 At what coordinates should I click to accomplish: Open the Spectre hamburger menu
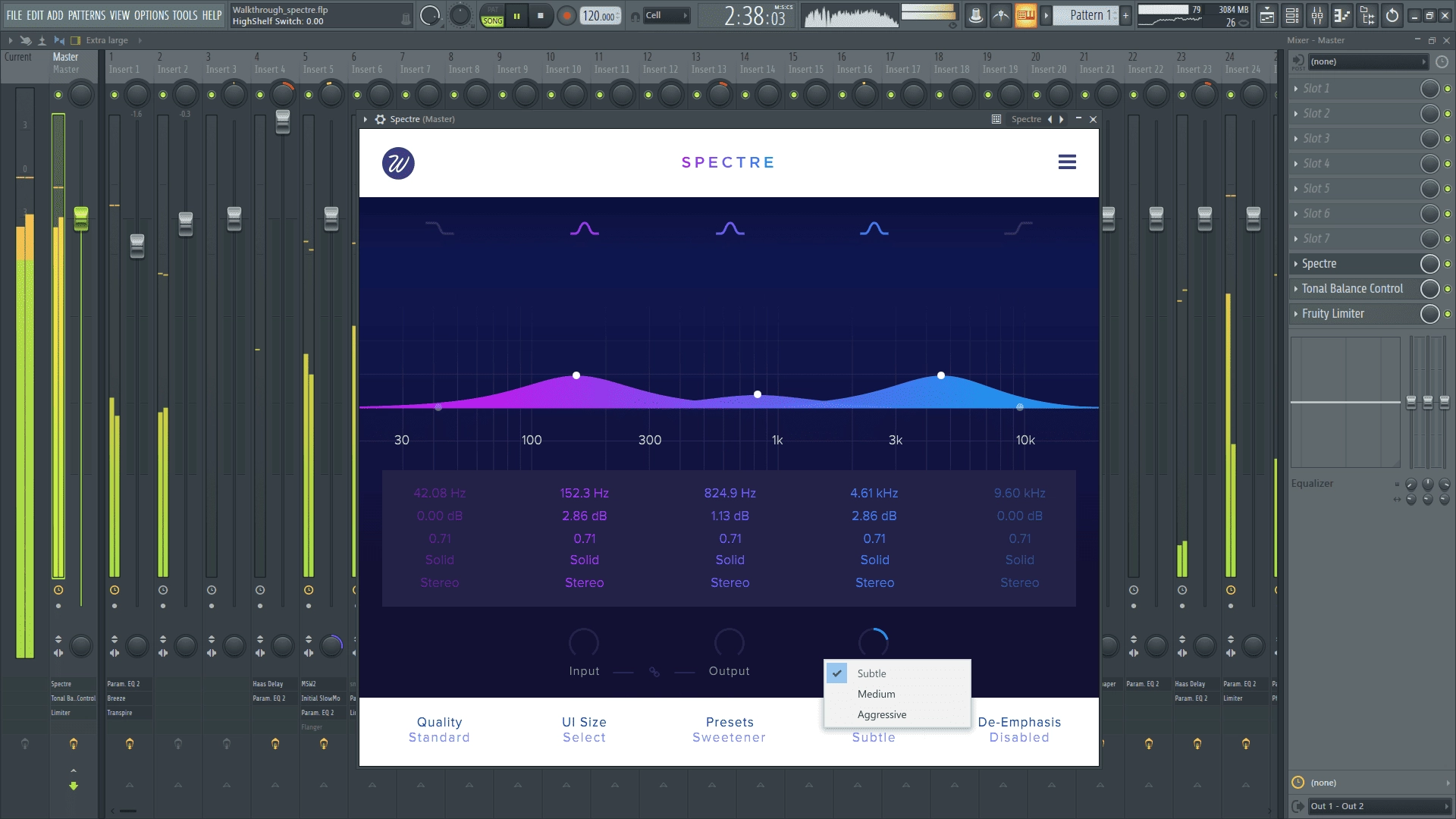[1067, 162]
